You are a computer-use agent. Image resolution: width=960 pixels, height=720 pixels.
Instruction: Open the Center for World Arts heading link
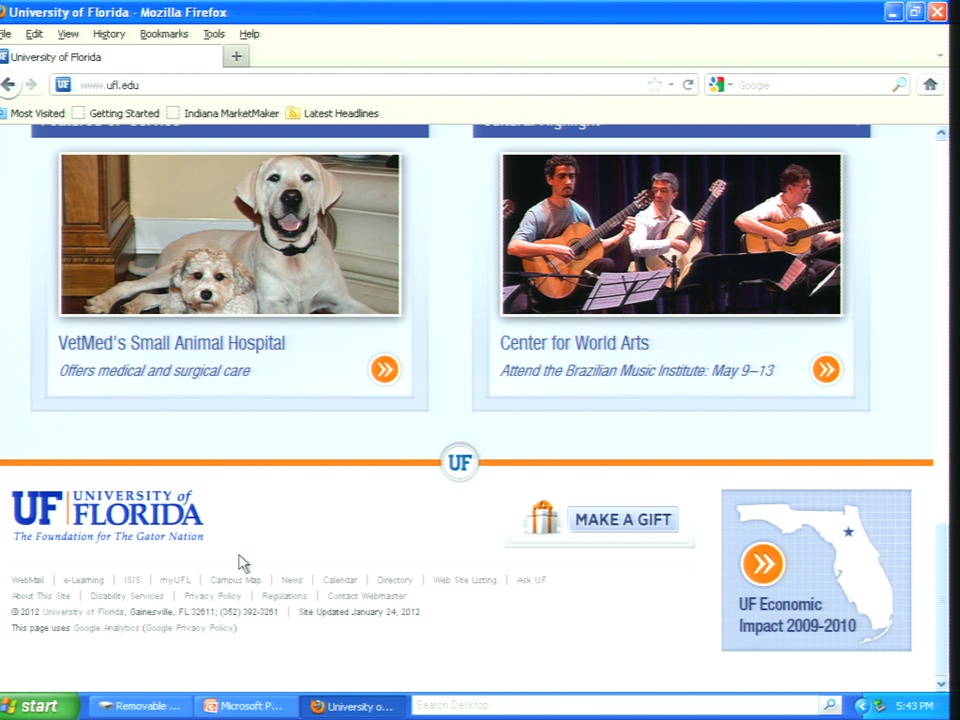click(574, 343)
